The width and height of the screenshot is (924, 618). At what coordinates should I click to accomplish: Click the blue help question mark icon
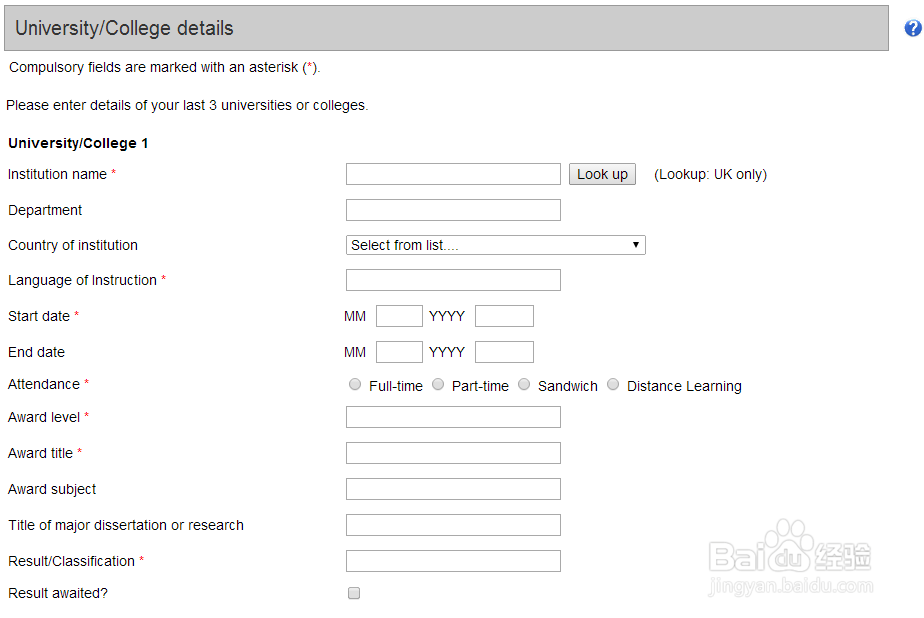click(x=913, y=28)
